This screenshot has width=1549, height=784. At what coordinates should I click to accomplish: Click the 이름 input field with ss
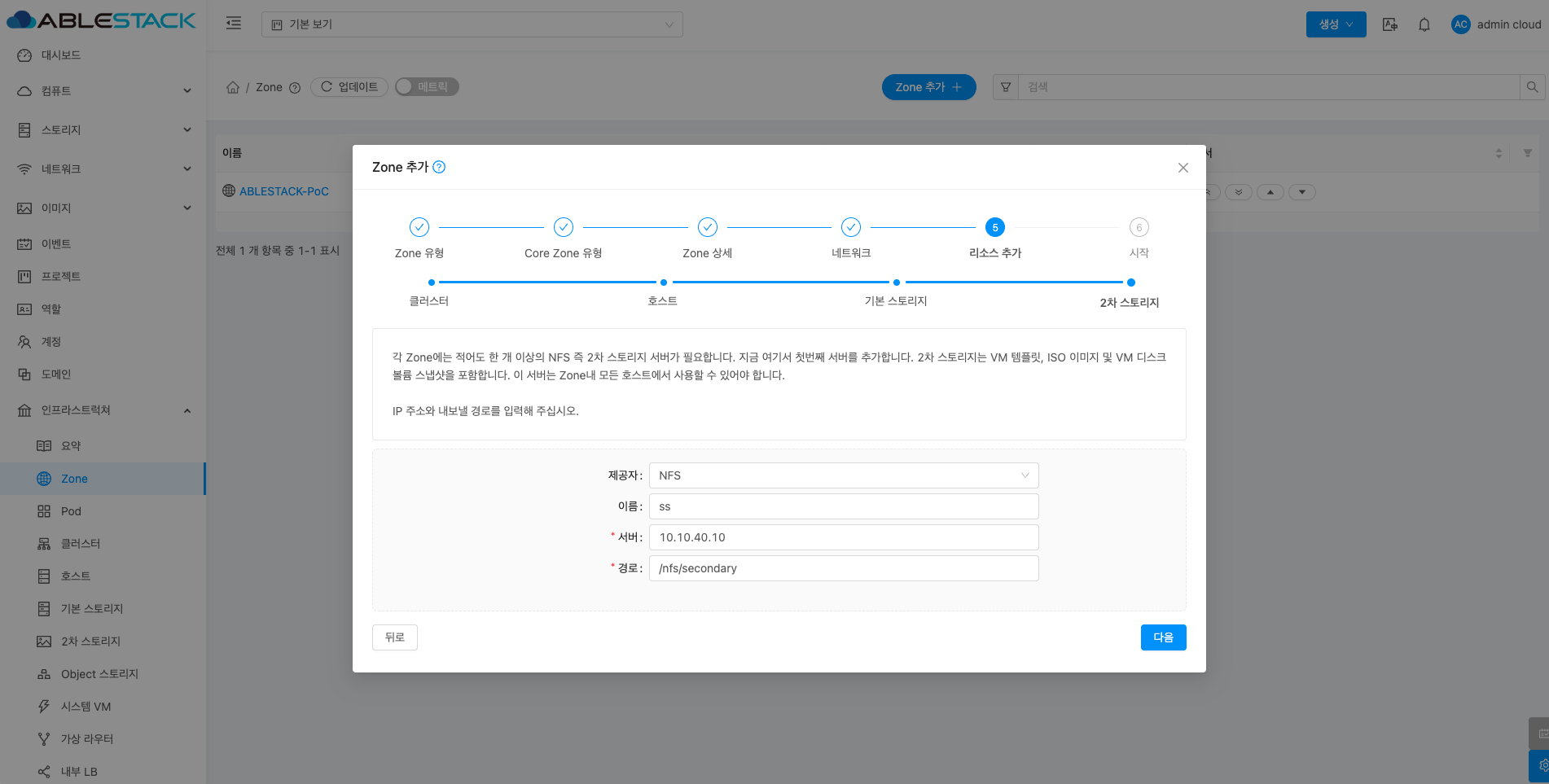pyautogui.click(x=844, y=506)
